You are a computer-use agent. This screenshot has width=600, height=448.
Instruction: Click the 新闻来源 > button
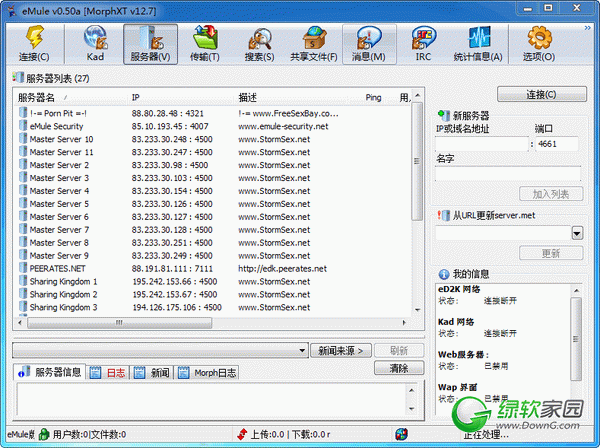point(341,350)
